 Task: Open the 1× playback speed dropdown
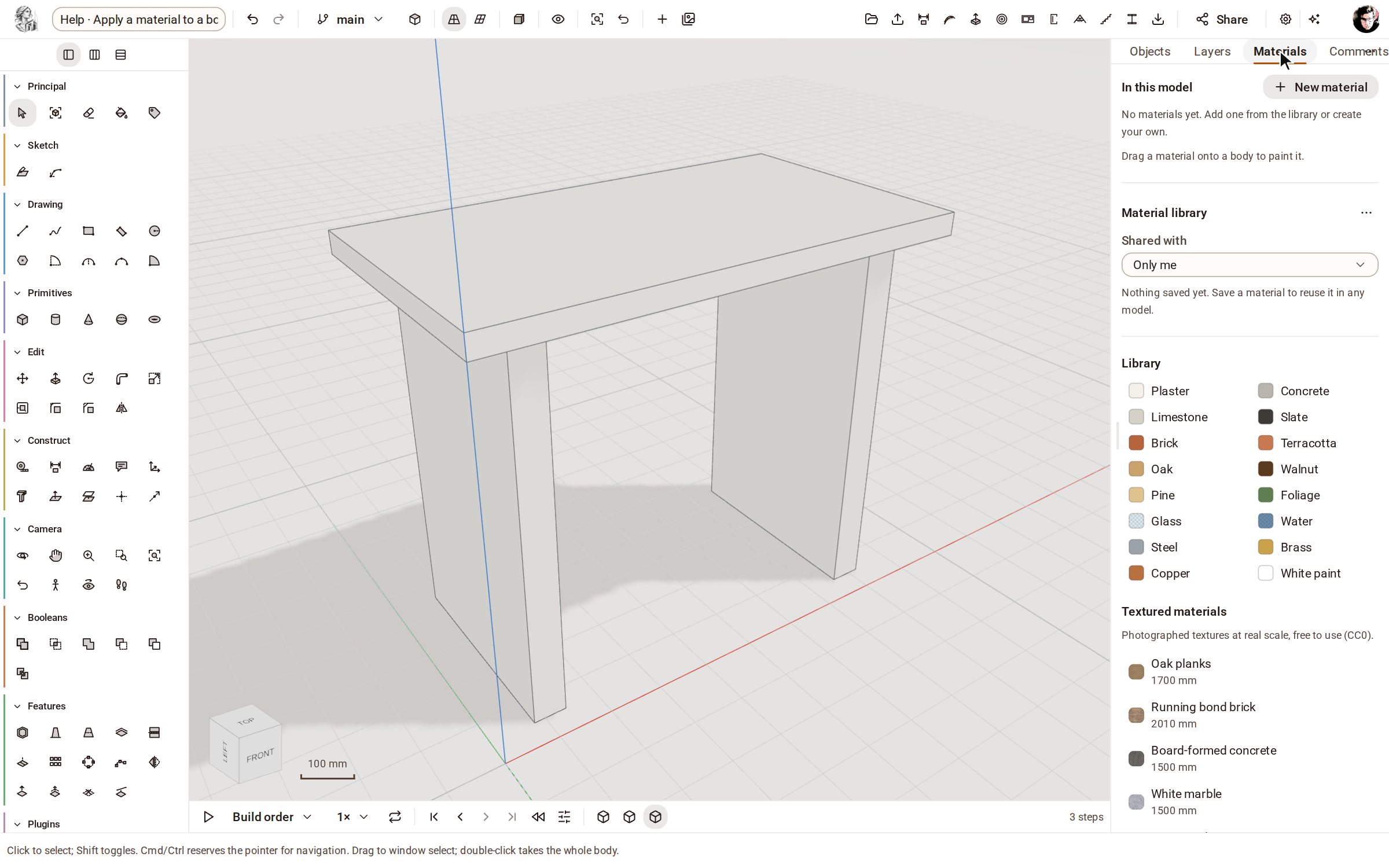pos(352,816)
